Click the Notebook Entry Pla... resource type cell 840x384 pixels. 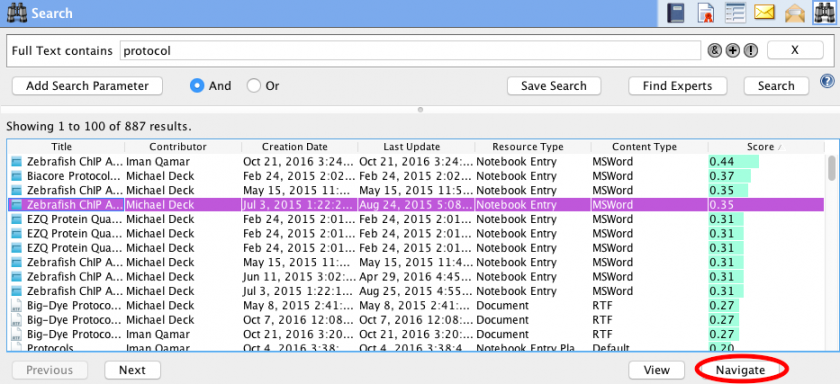pos(532,348)
